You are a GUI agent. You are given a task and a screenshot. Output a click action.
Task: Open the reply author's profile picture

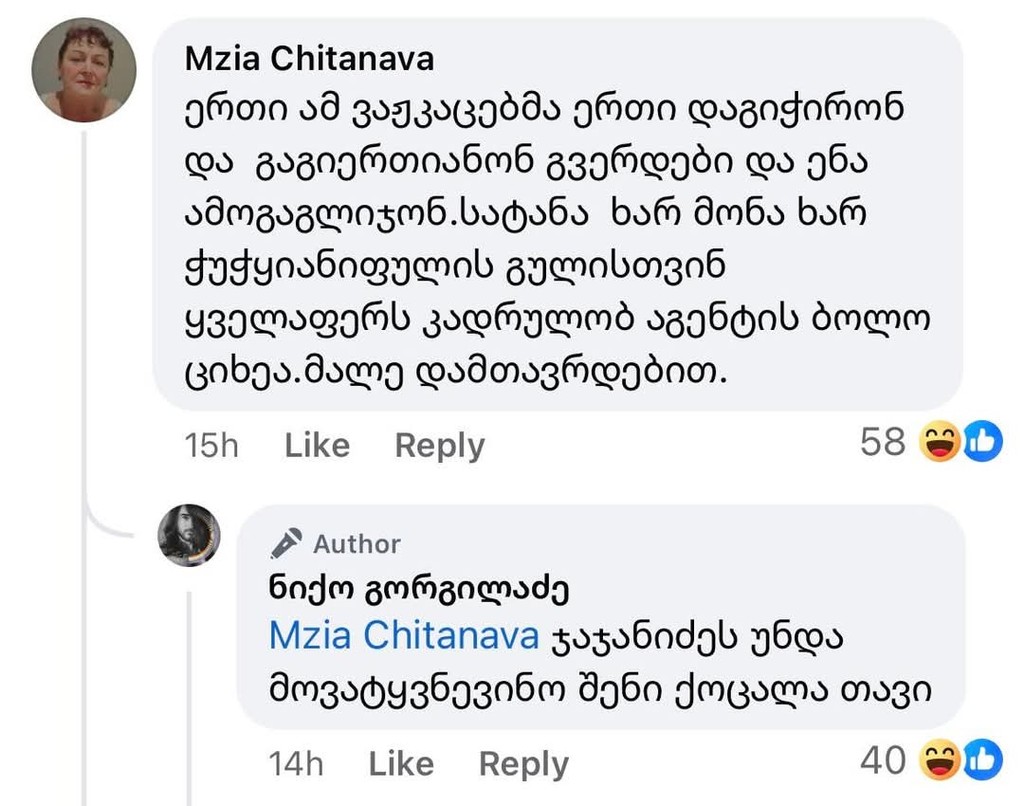point(188,535)
